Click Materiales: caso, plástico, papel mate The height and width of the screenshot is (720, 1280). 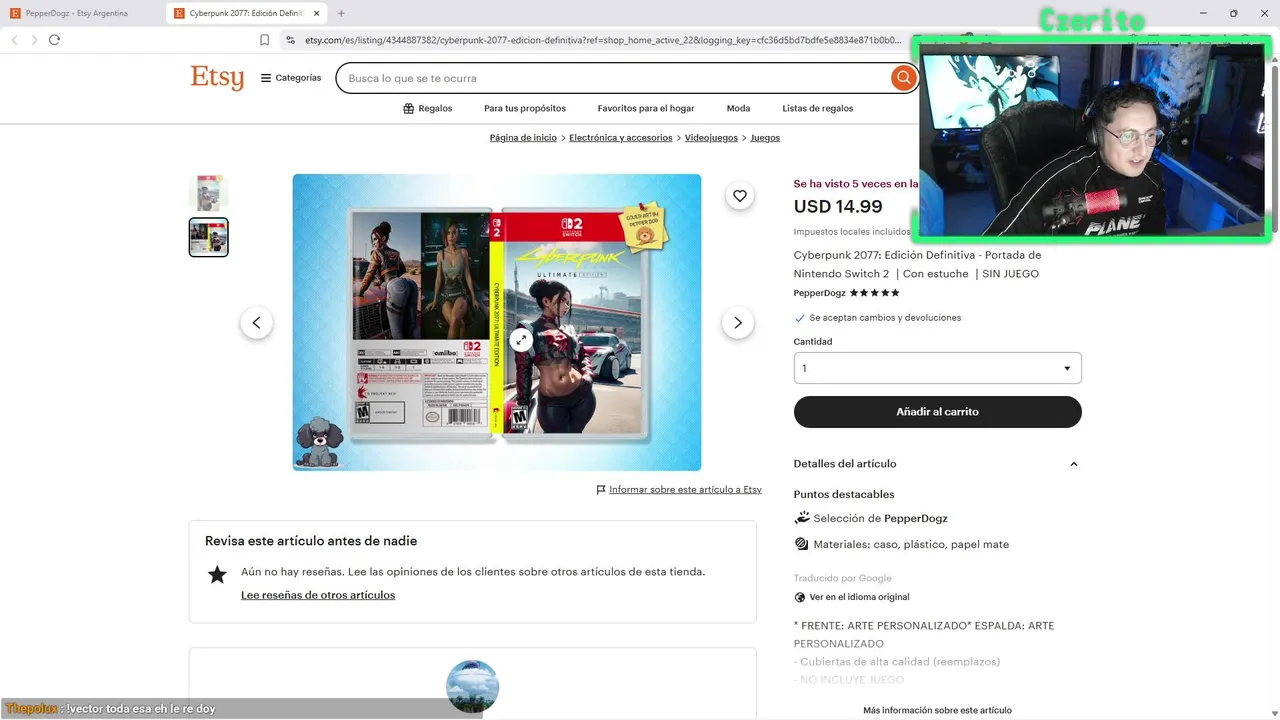(x=911, y=544)
